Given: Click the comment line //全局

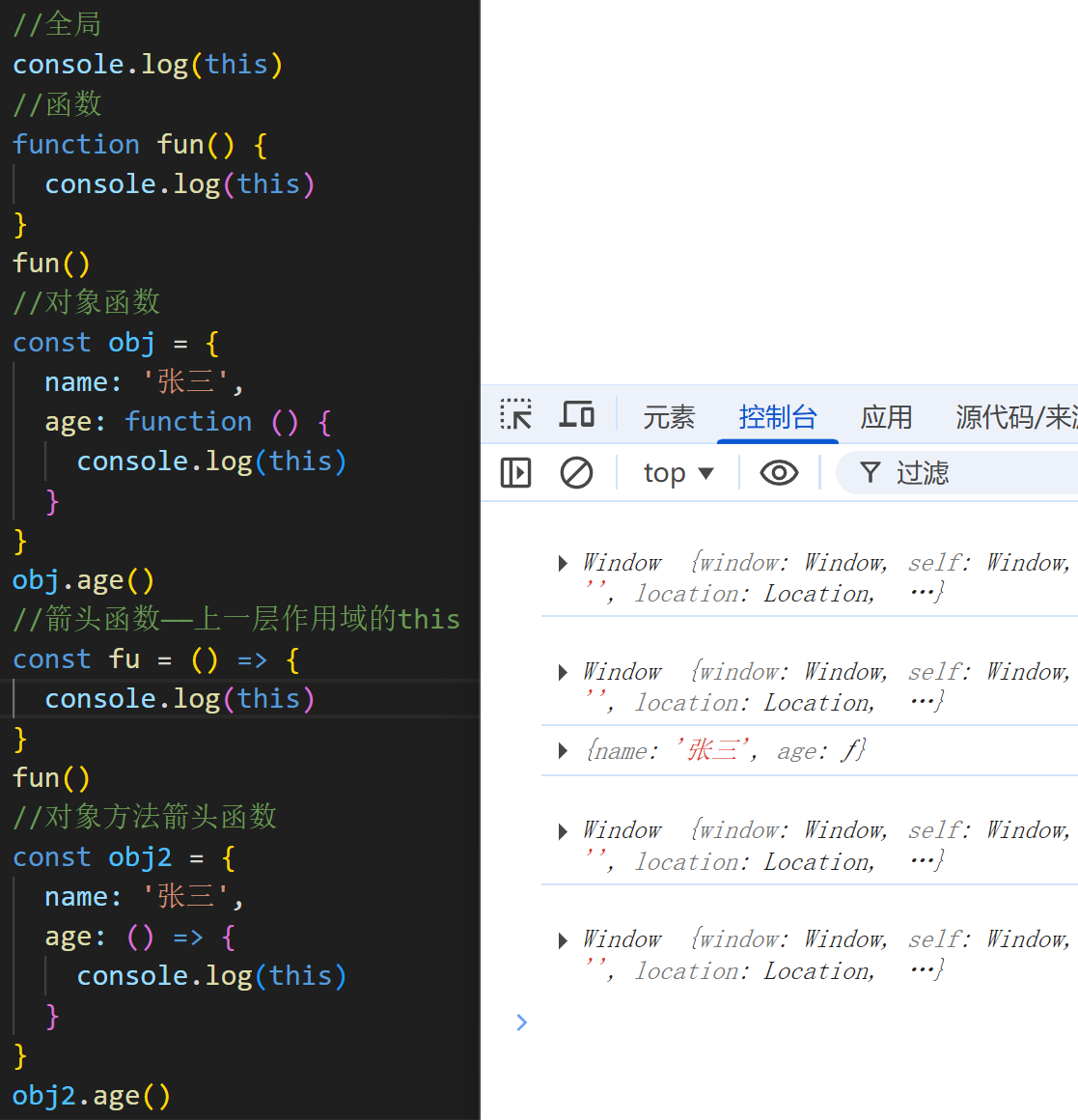Looking at the screenshot, I should (58, 24).
